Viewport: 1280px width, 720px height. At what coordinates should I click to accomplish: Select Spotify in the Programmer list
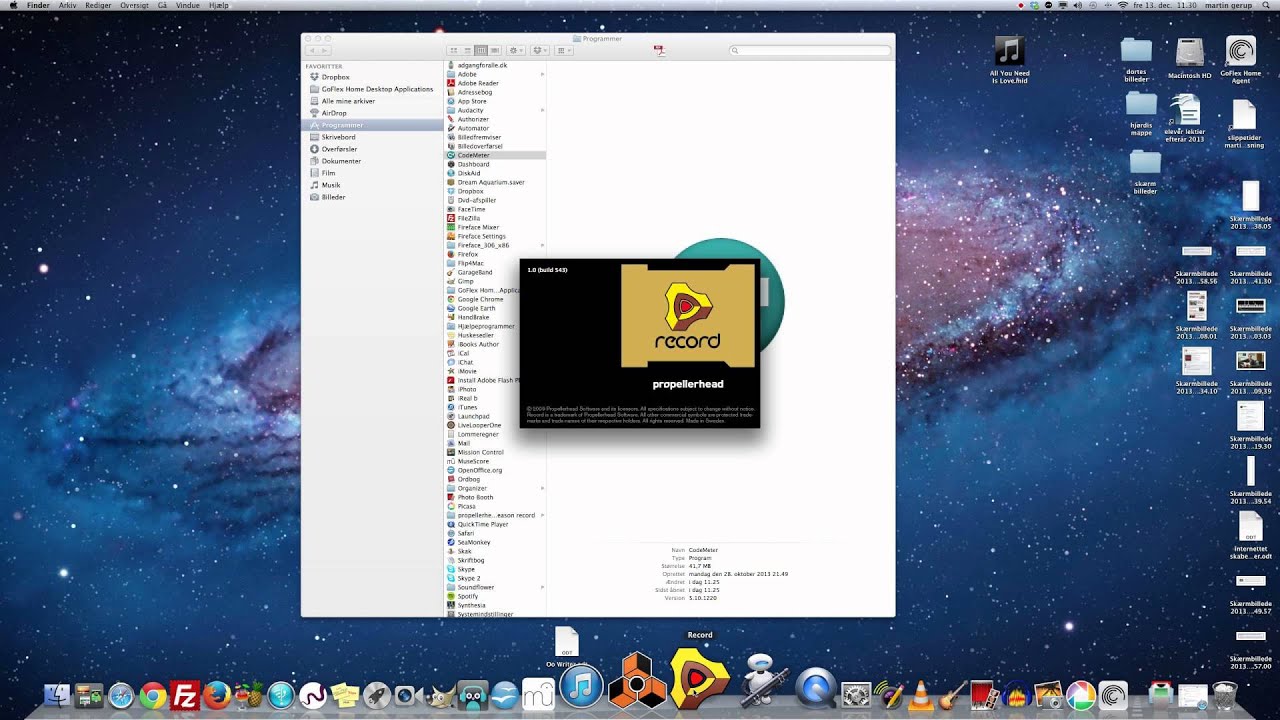(x=468, y=596)
